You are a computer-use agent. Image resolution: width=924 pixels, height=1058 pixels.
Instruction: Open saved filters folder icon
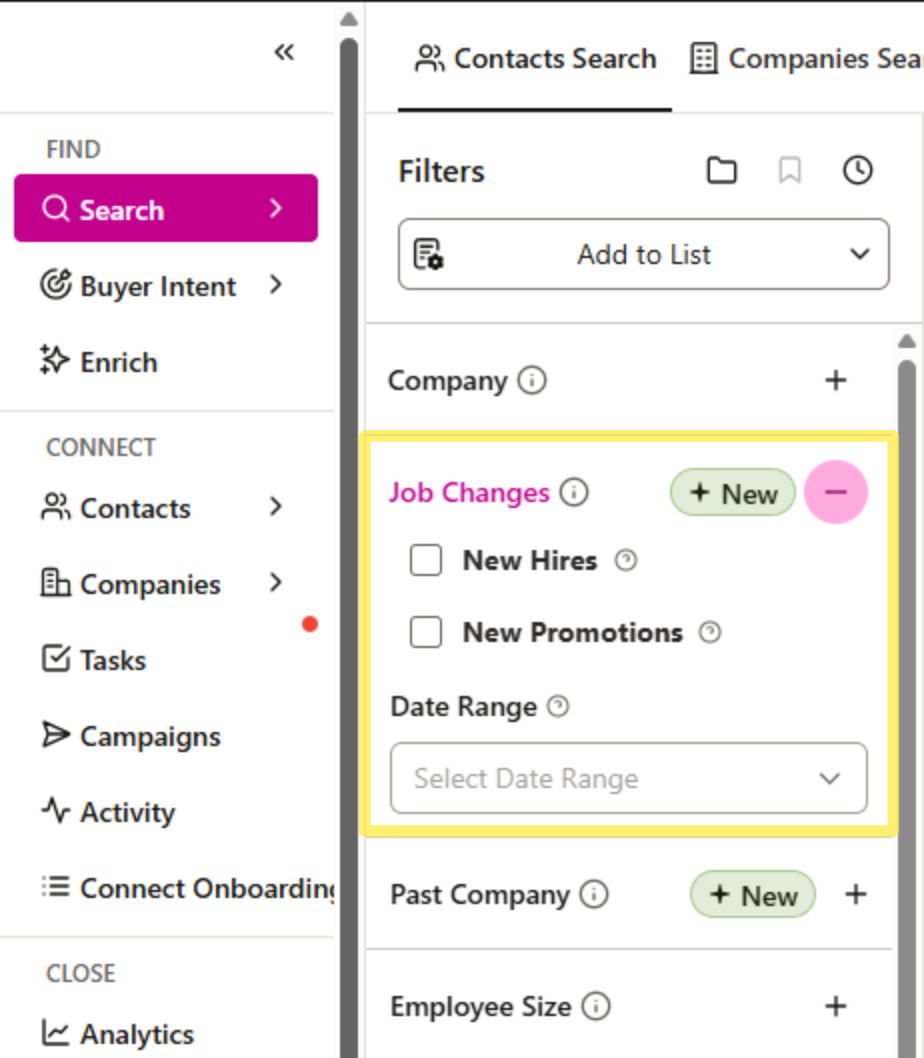pyautogui.click(x=722, y=170)
